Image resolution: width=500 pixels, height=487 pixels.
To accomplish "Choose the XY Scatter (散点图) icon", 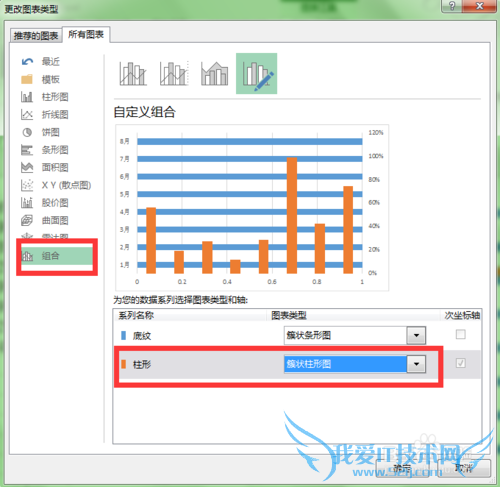I will (27, 185).
